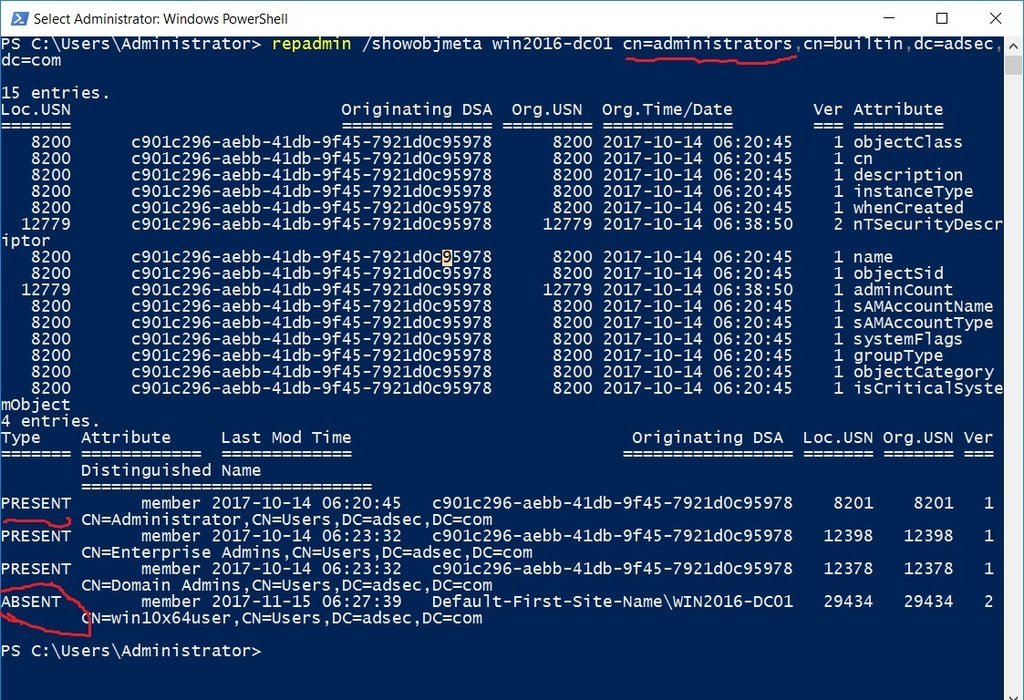
Task: Click the 'sAMAccountType' attribute
Action: pyautogui.click(x=923, y=323)
